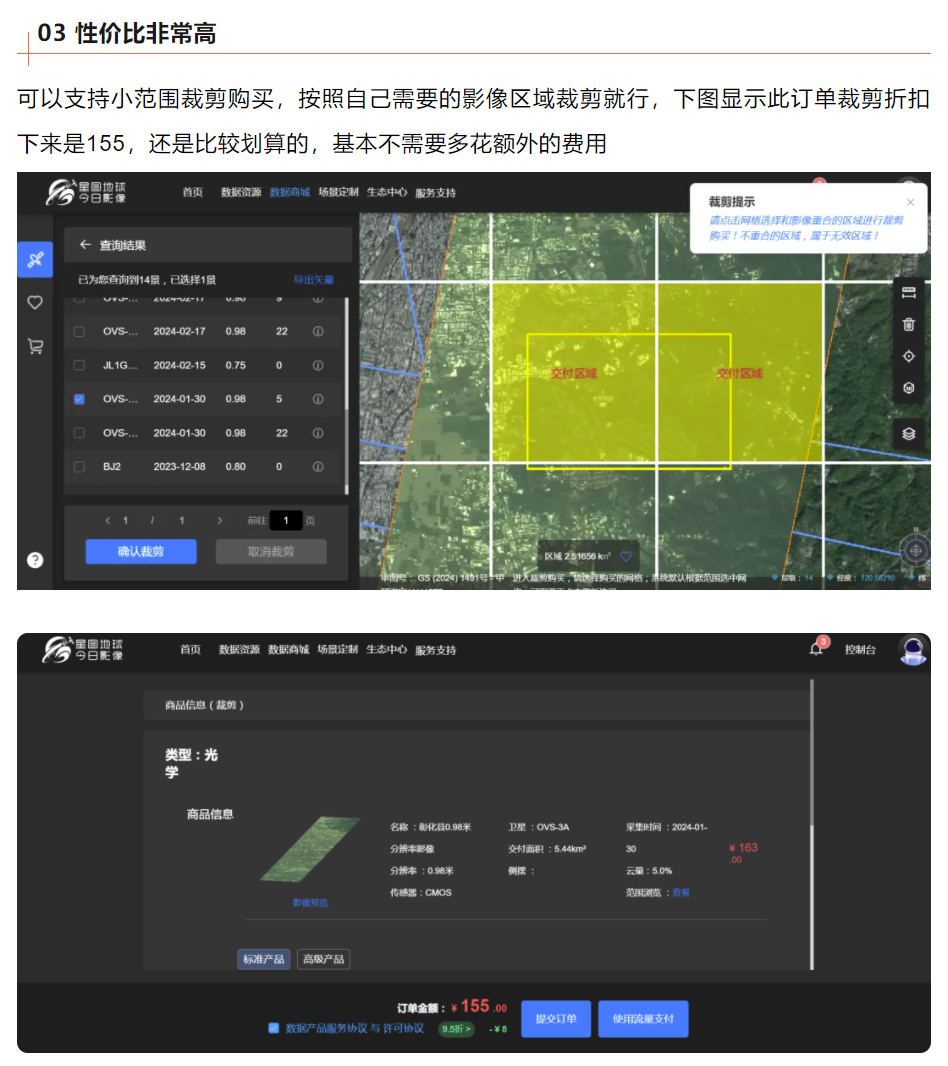Go to previous page with left chevron

(x=107, y=521)
